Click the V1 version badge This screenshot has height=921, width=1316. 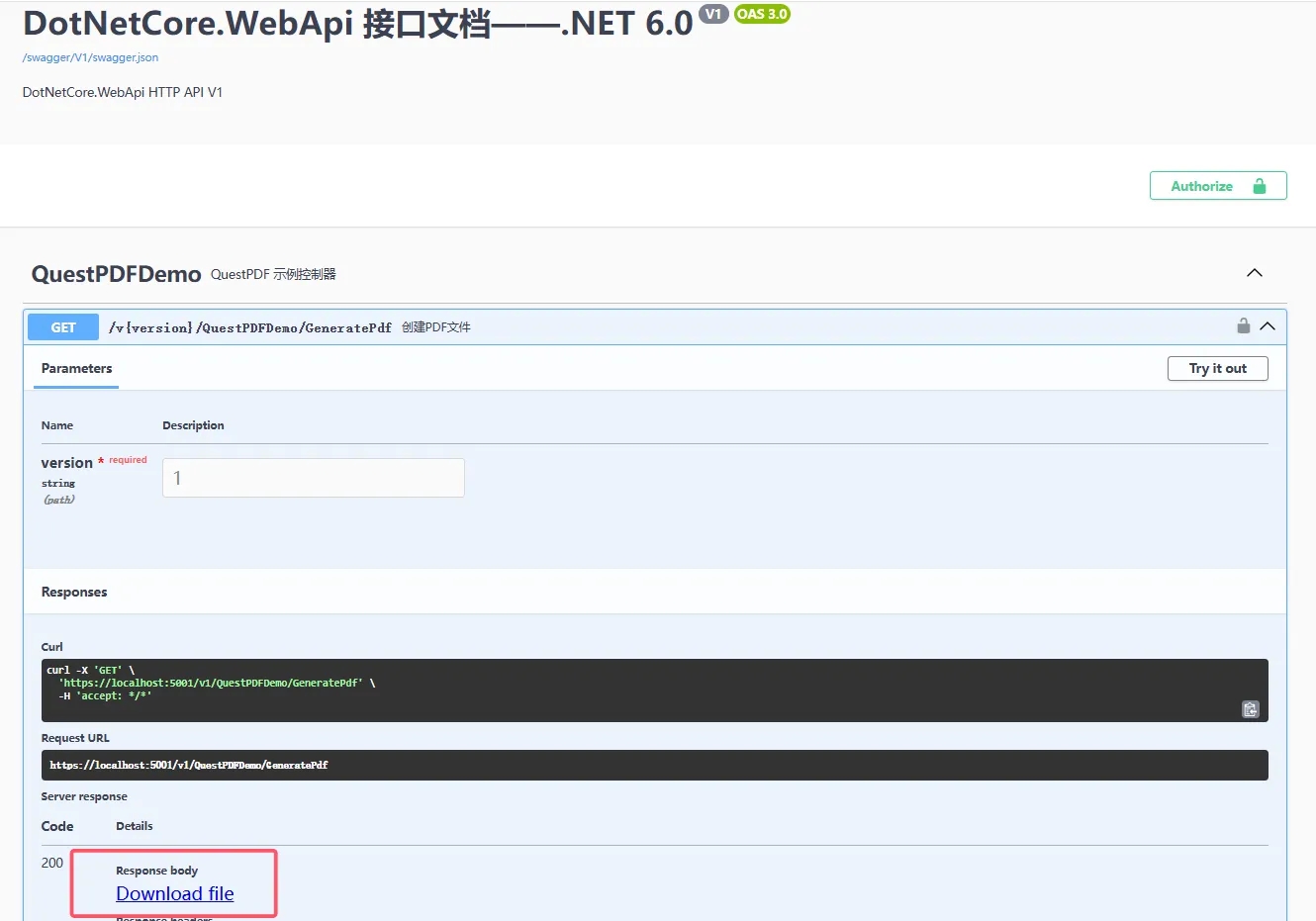point(713,14)
